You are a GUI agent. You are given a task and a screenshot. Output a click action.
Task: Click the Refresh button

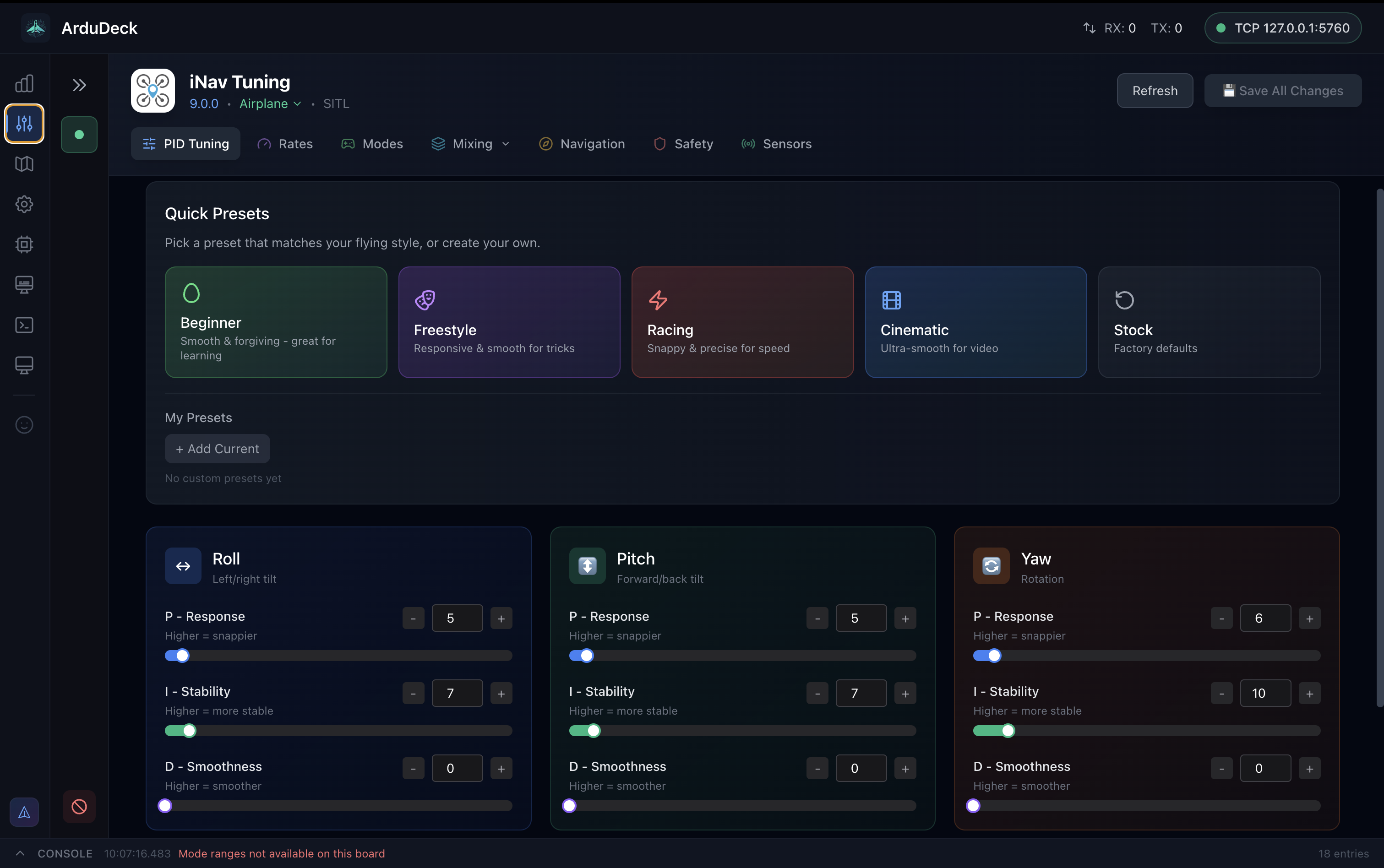(x=1155, y=91)
